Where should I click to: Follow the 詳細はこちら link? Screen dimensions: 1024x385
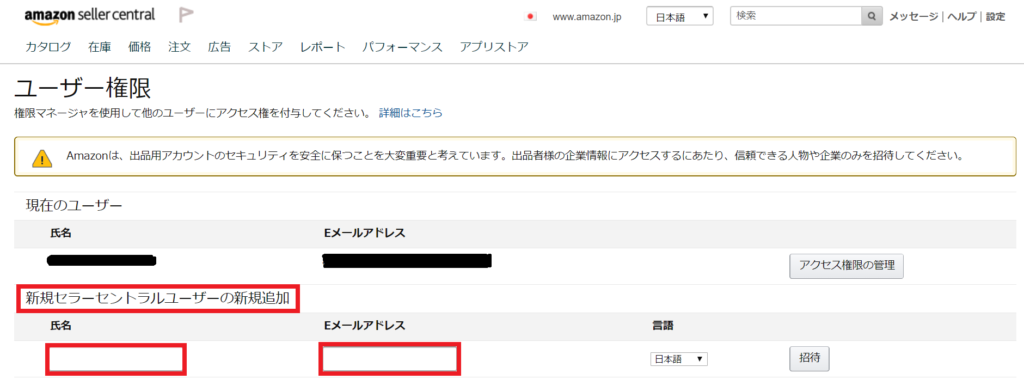pyautogui.click(x=411, y=113)
